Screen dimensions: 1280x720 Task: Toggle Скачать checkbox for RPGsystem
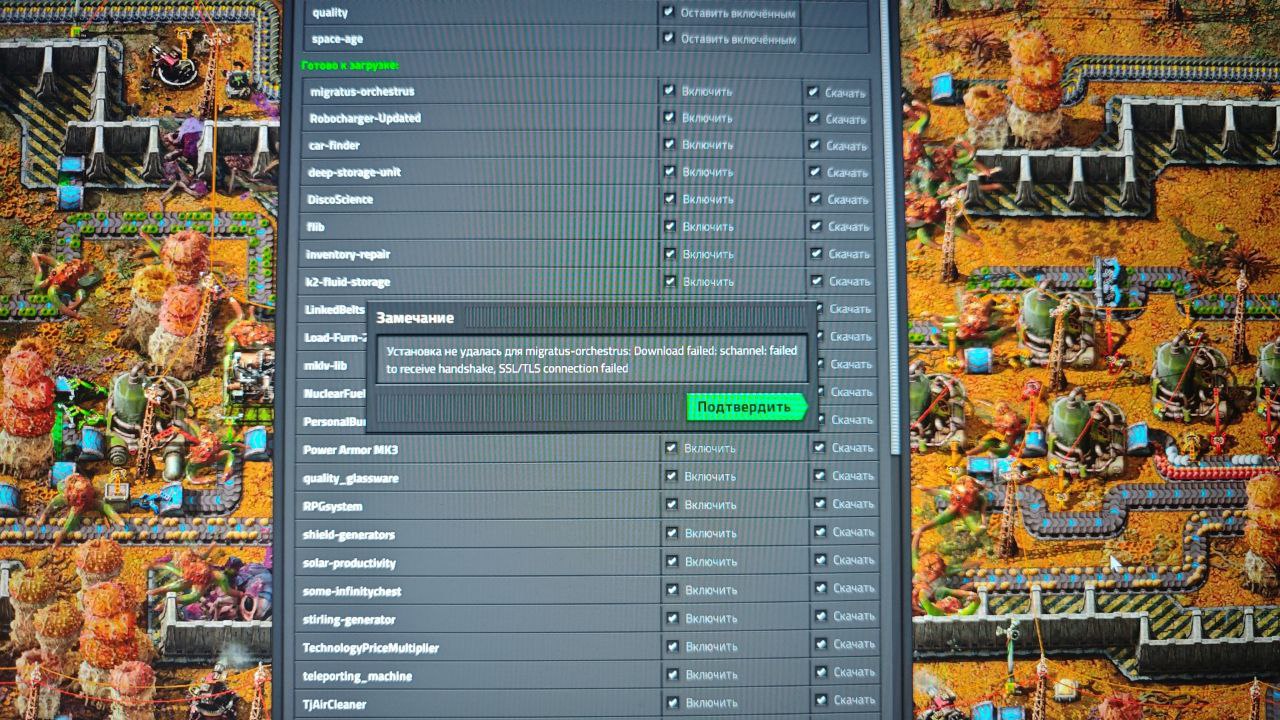819,504
